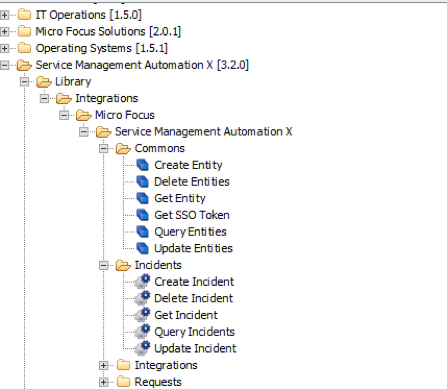This screenshot has width=447, height=389.
Task: Select the Create Incident label
Action: [x=194, y=282]
